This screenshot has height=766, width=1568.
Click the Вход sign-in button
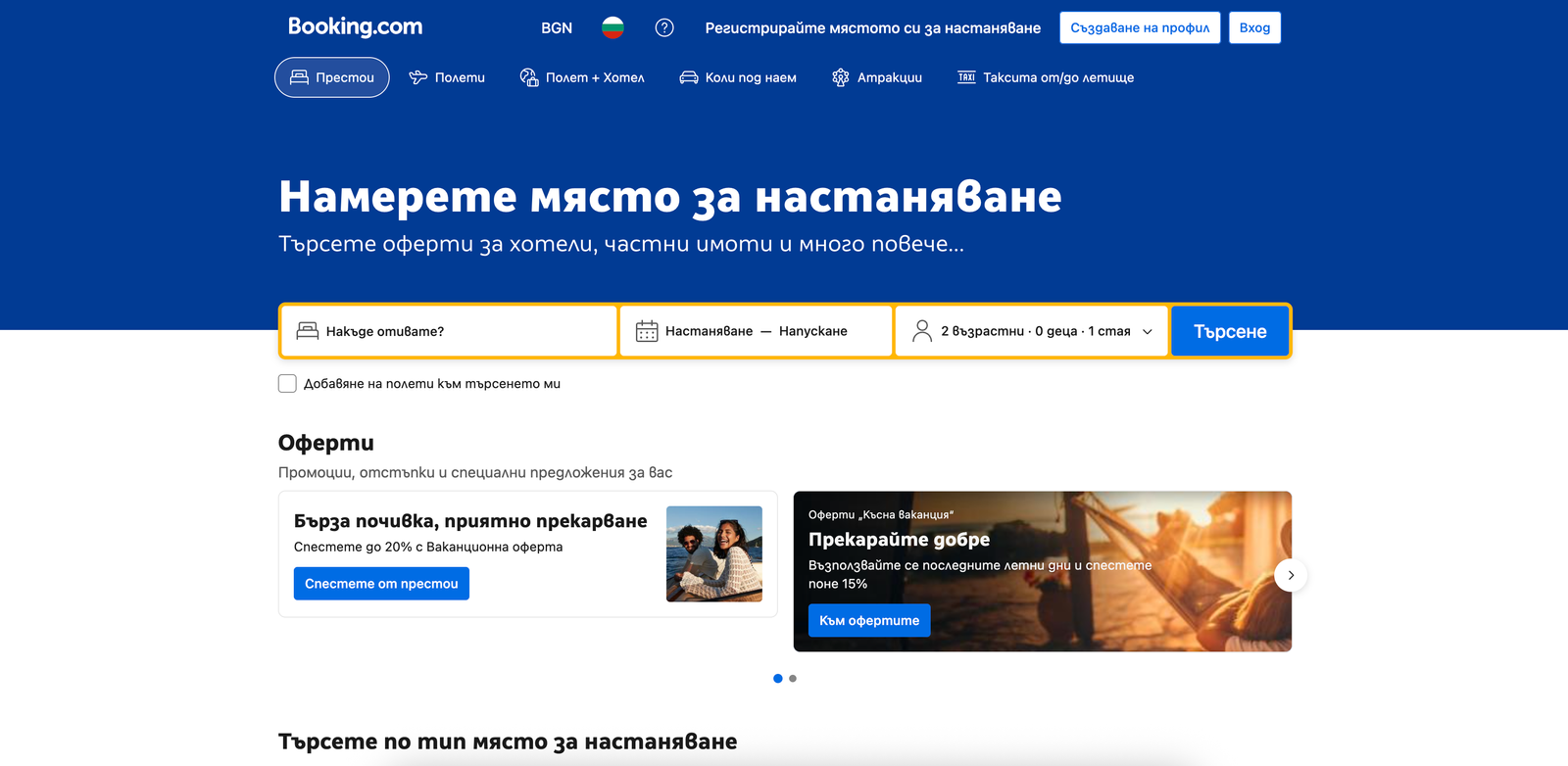[x=1254, y=27]
